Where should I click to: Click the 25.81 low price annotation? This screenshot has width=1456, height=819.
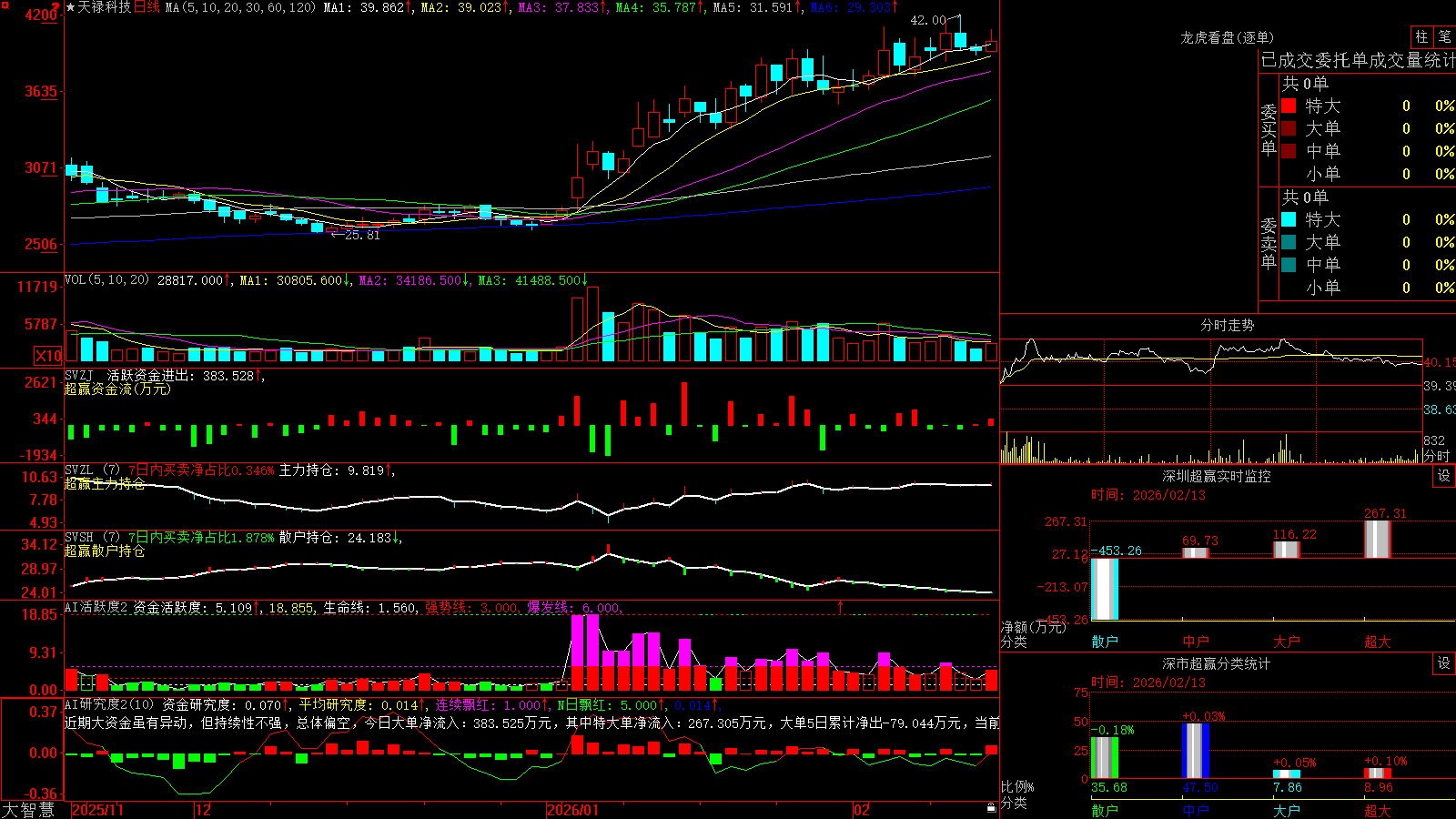362,235
